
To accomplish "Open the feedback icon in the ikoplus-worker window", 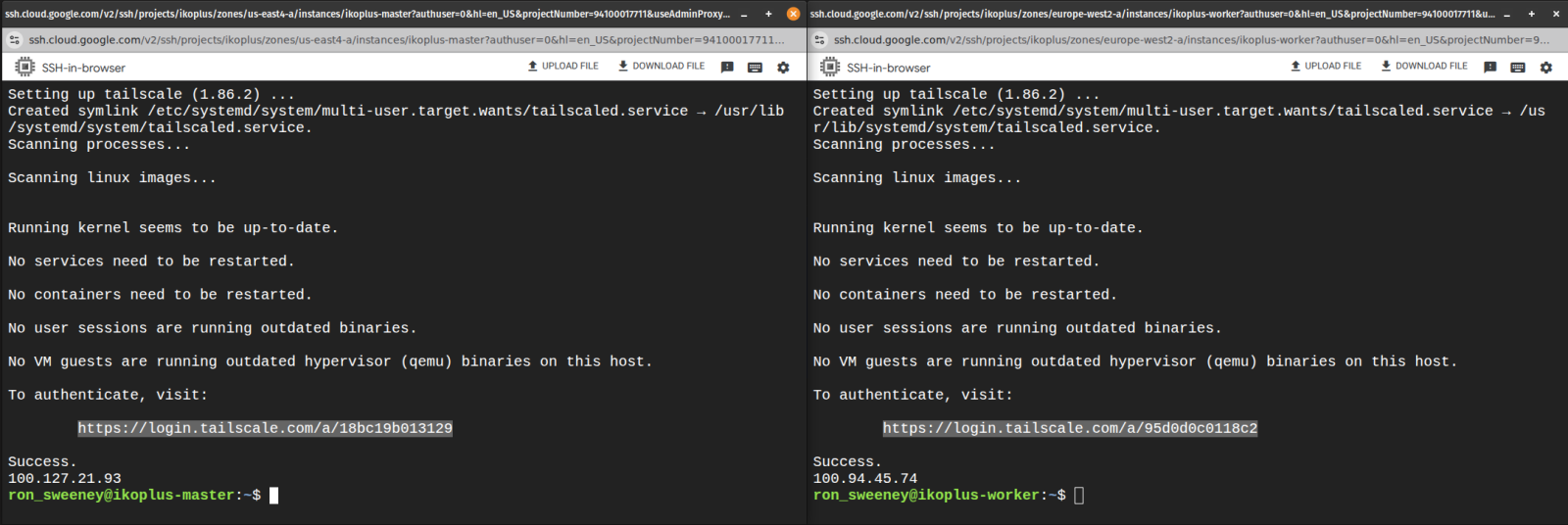I will (1490, 68).
